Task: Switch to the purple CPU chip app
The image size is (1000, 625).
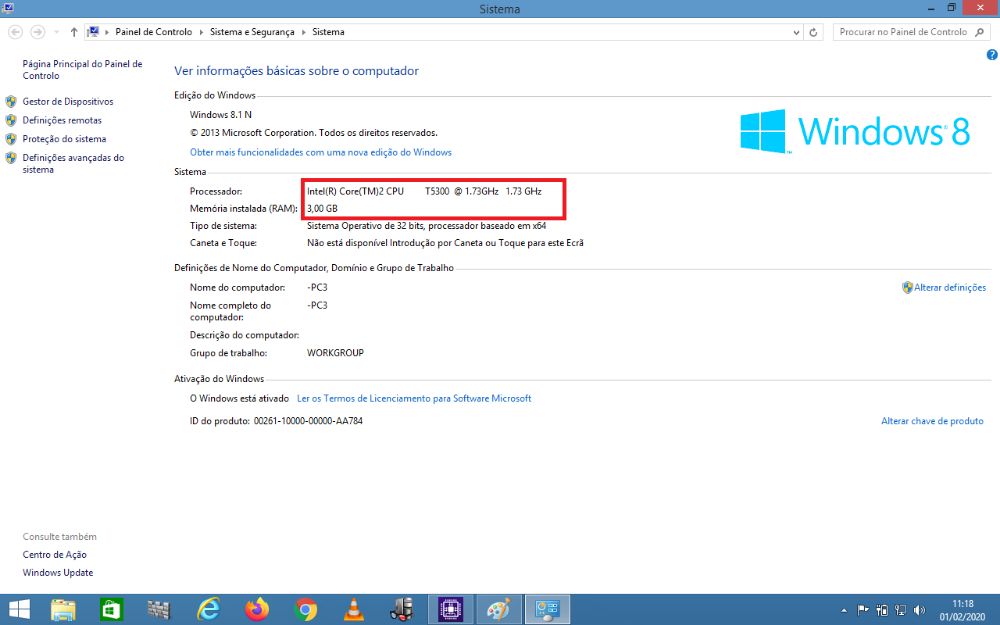Action: pos(450,610)
